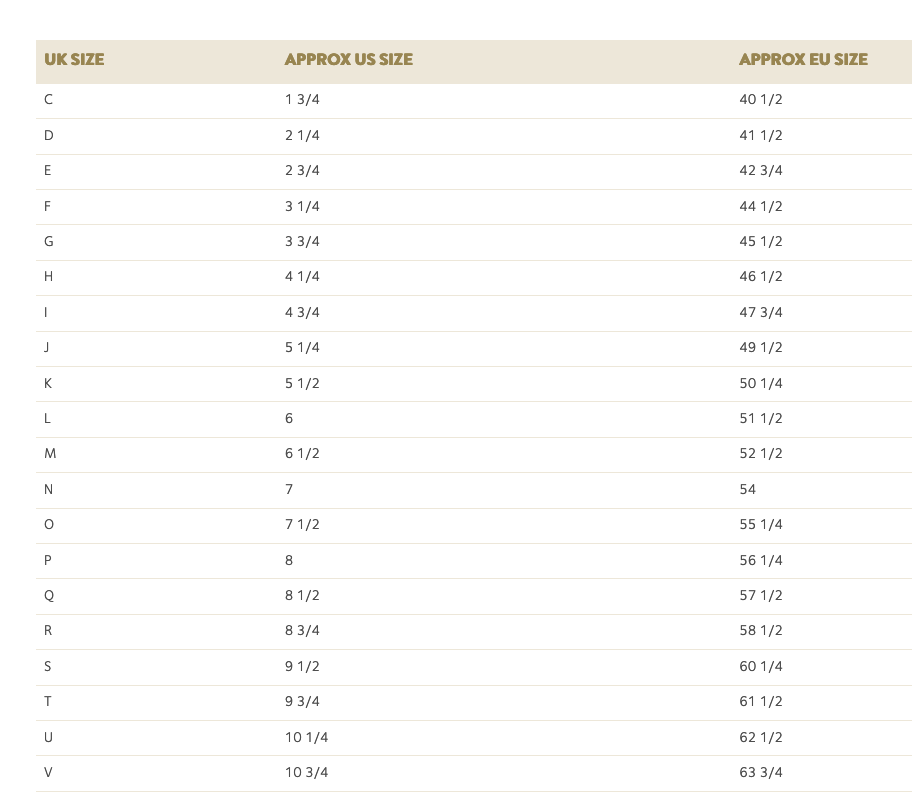Image resolution: width=912 pixels, height=794 pixels.
Task: Click EU size 60 1/4 cell
Action: point(761,667)
